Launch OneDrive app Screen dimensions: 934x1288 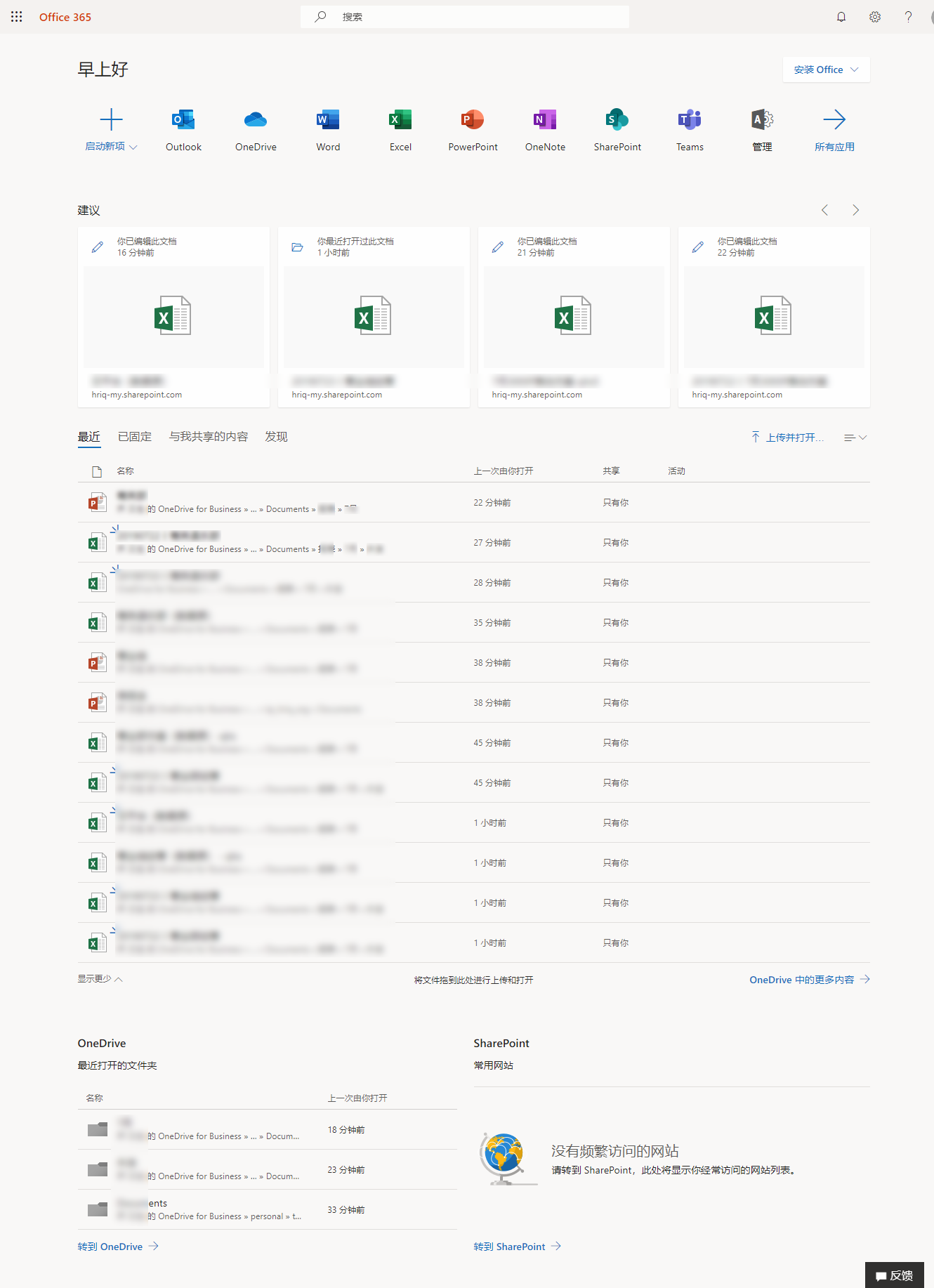coord(256,130)
